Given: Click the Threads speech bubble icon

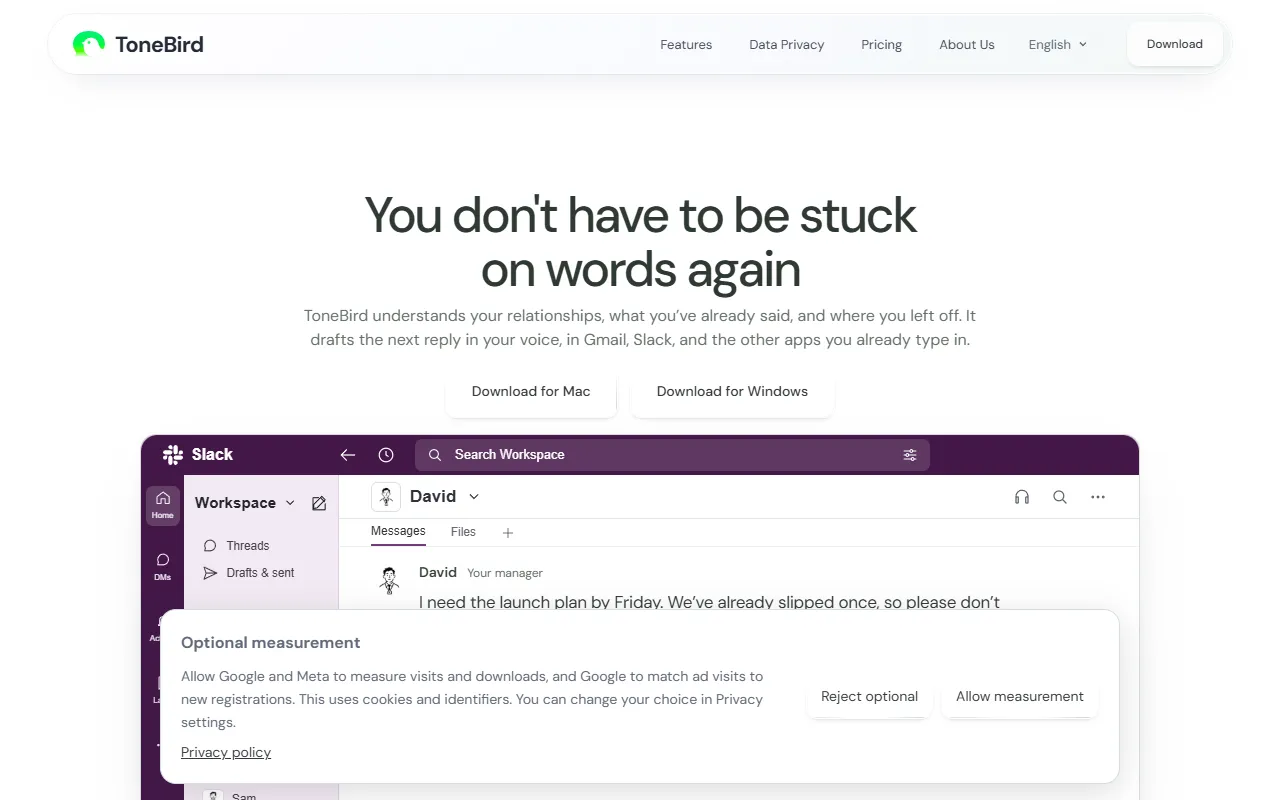Looking at the screenshot, I should click(x=210, y=546).
